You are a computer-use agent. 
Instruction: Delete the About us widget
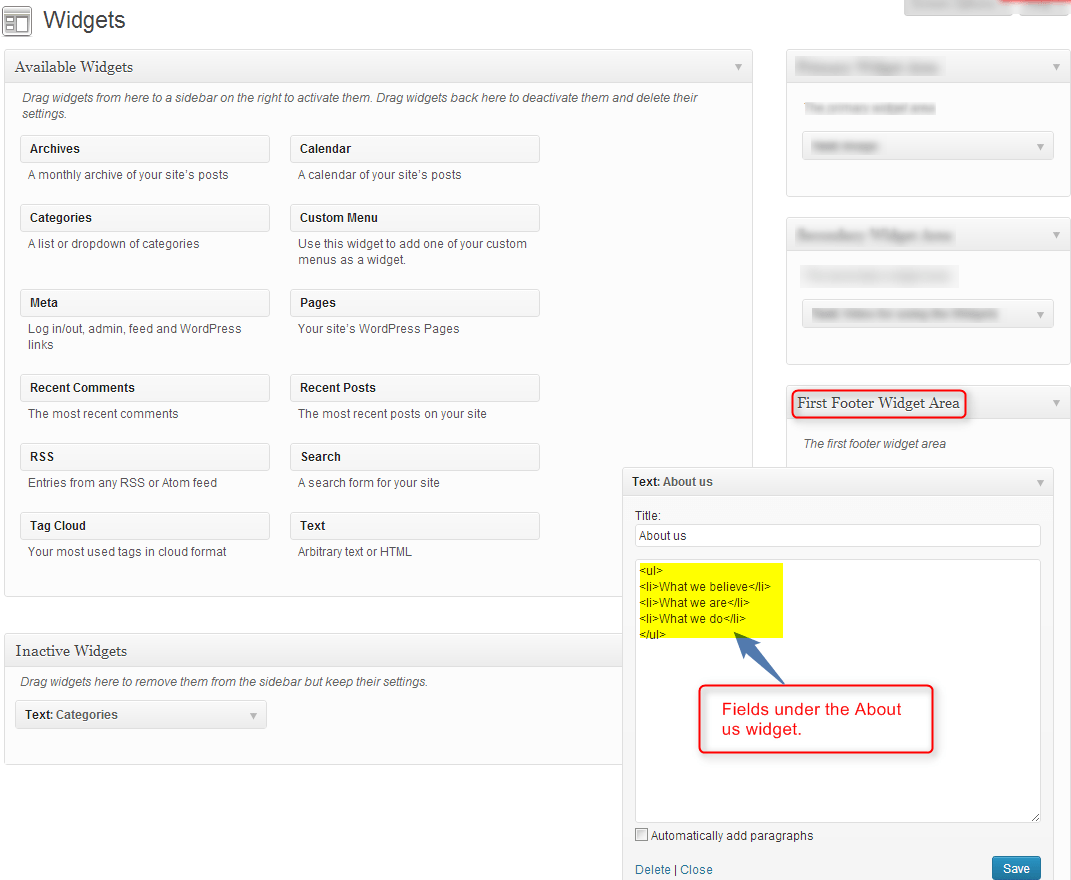pyautogui.click(x=652, y=869)
